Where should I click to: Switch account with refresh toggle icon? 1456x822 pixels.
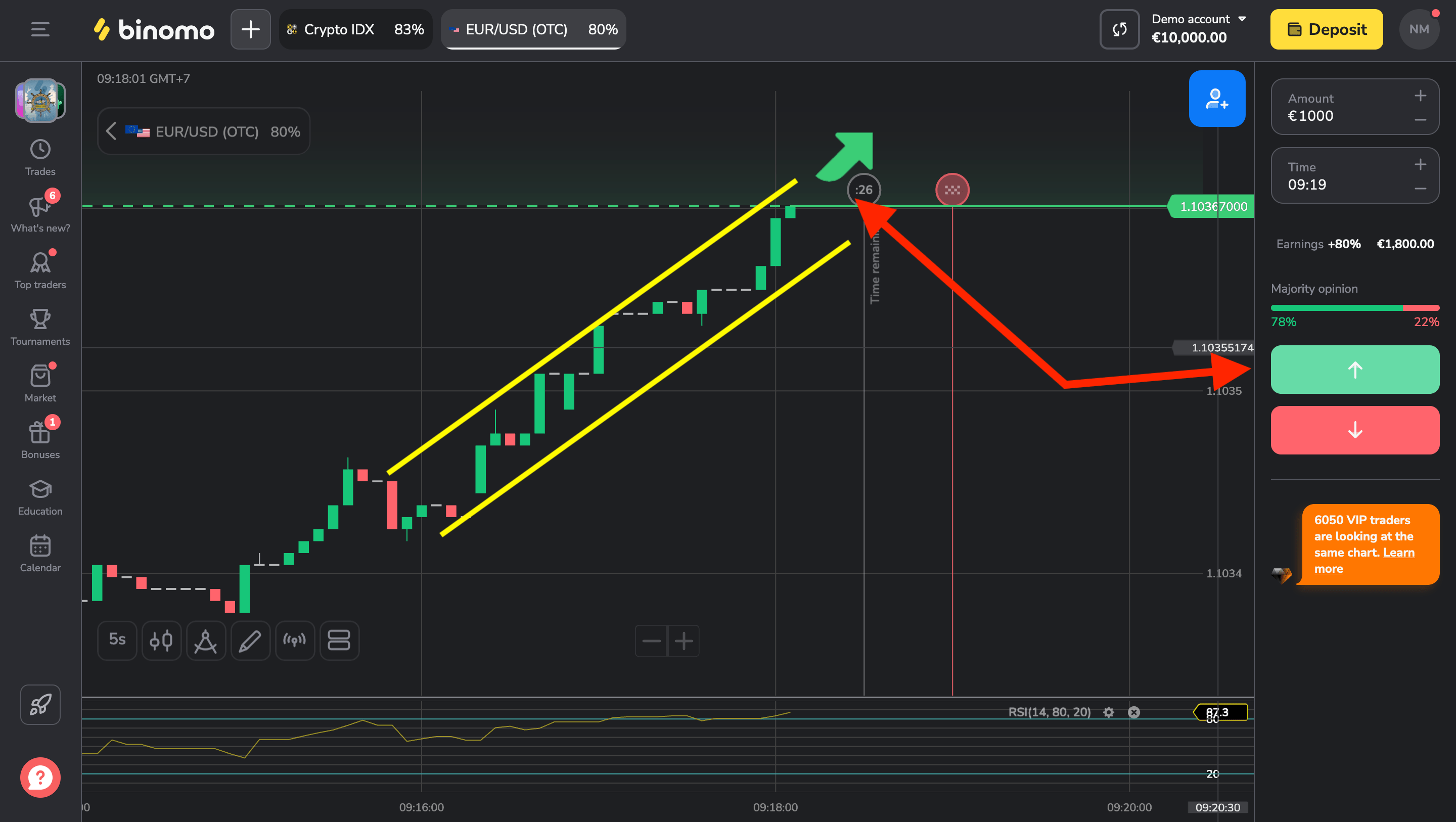(1119, 29)
